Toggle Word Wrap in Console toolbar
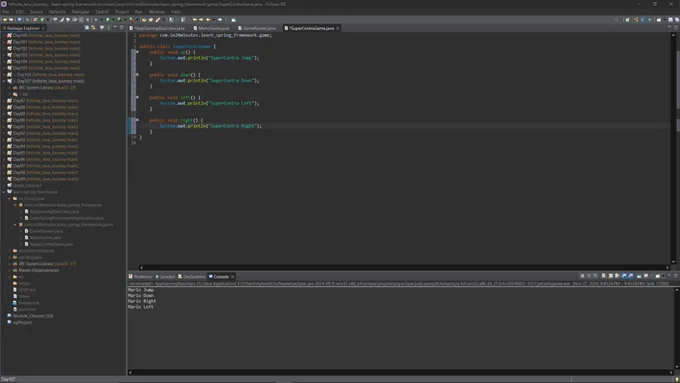 tap(617, 276)
